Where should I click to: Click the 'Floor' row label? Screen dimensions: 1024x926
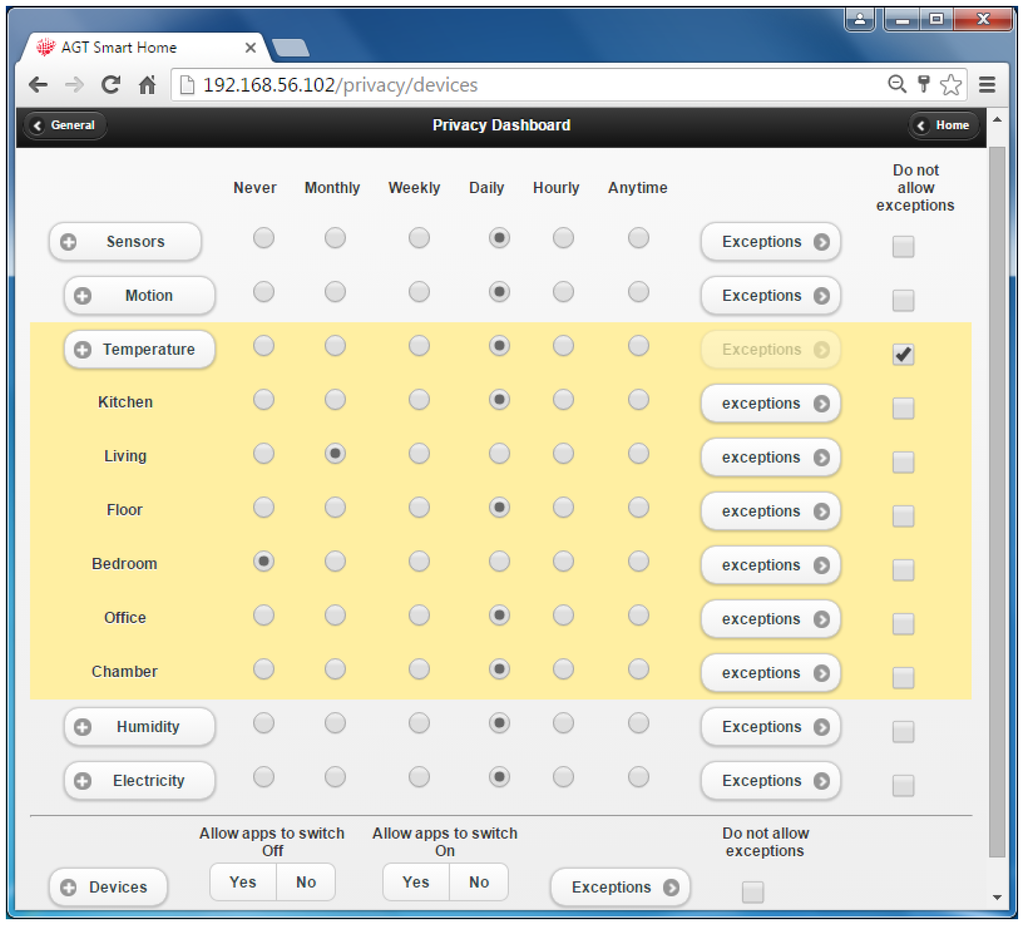(x=125, y=510)
